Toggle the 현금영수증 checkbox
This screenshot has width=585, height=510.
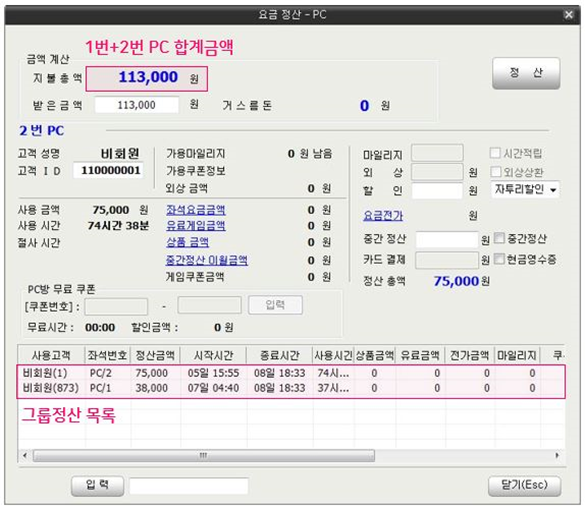coord(499,259)
